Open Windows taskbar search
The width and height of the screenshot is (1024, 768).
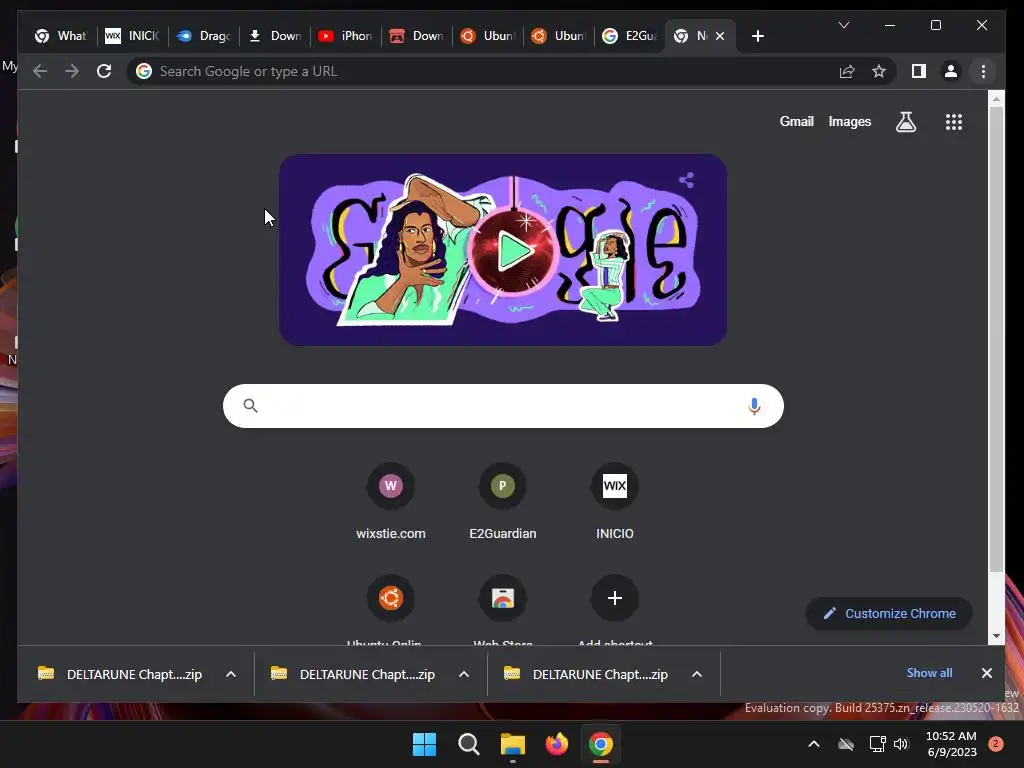point(469,744)
